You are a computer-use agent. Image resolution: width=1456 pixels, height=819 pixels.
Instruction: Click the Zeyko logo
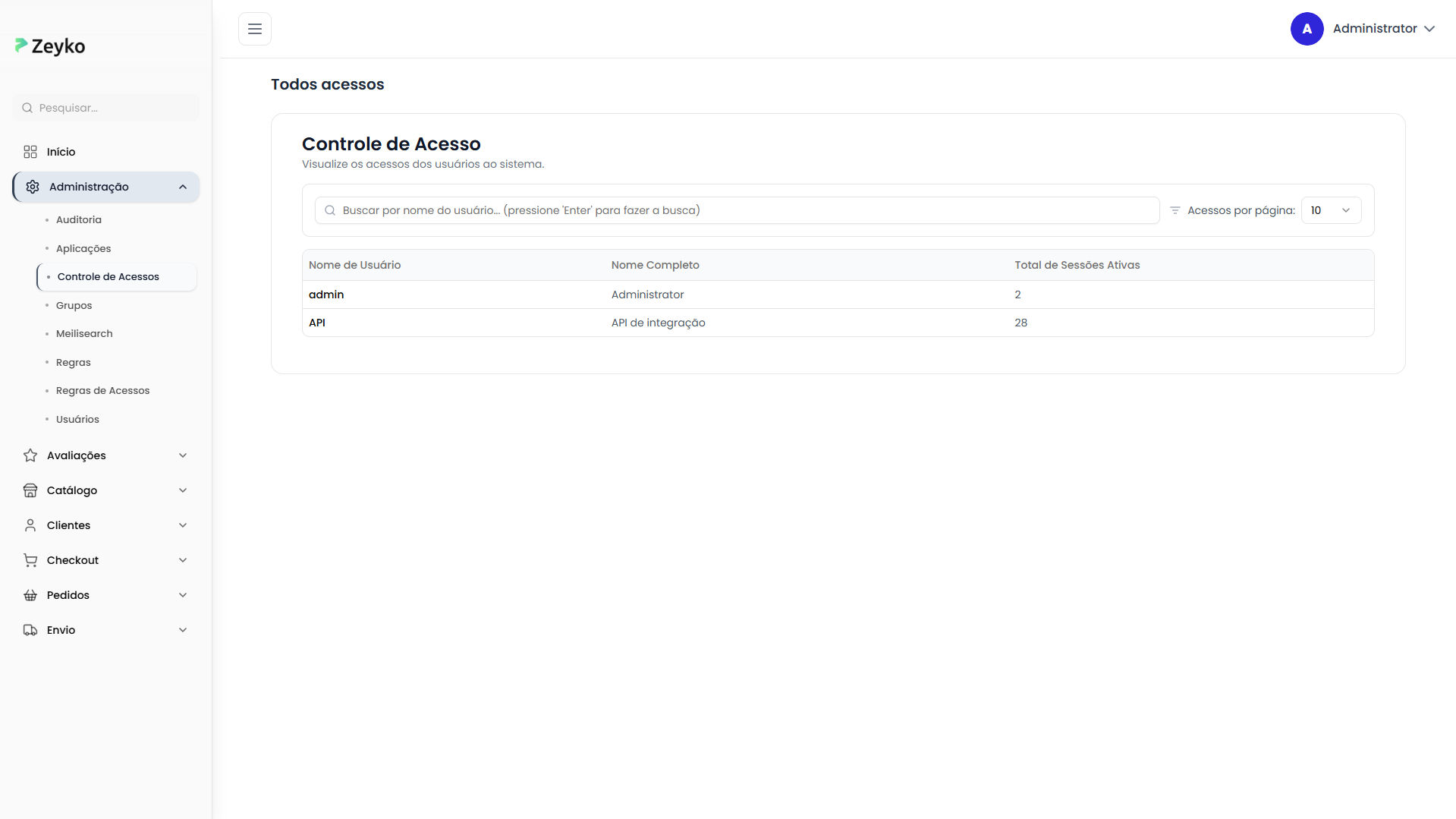point(50,46)
